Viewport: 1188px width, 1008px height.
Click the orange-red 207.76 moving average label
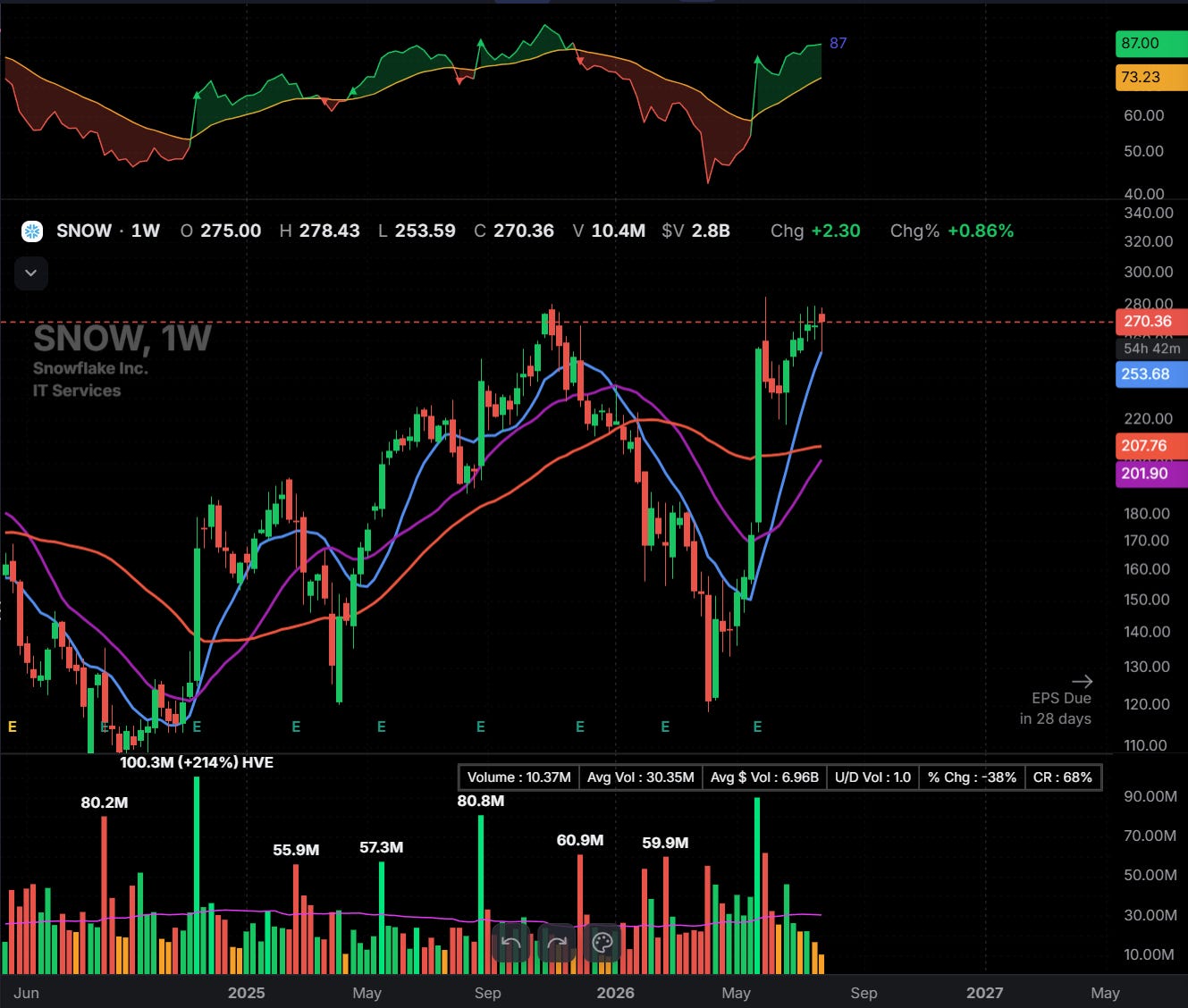1151,446
